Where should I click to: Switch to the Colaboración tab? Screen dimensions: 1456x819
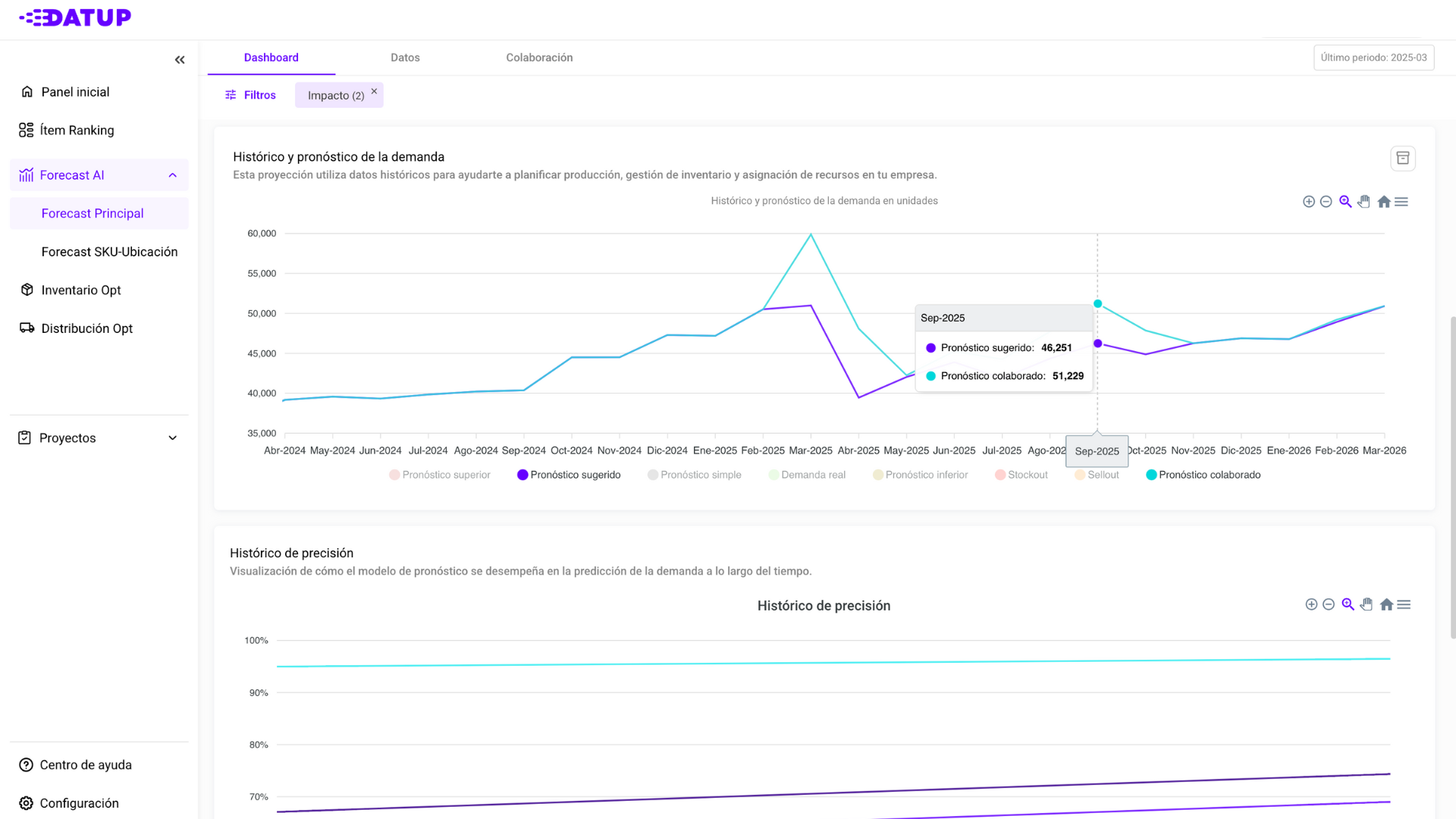pyautogui.click(x=539, y=58)
